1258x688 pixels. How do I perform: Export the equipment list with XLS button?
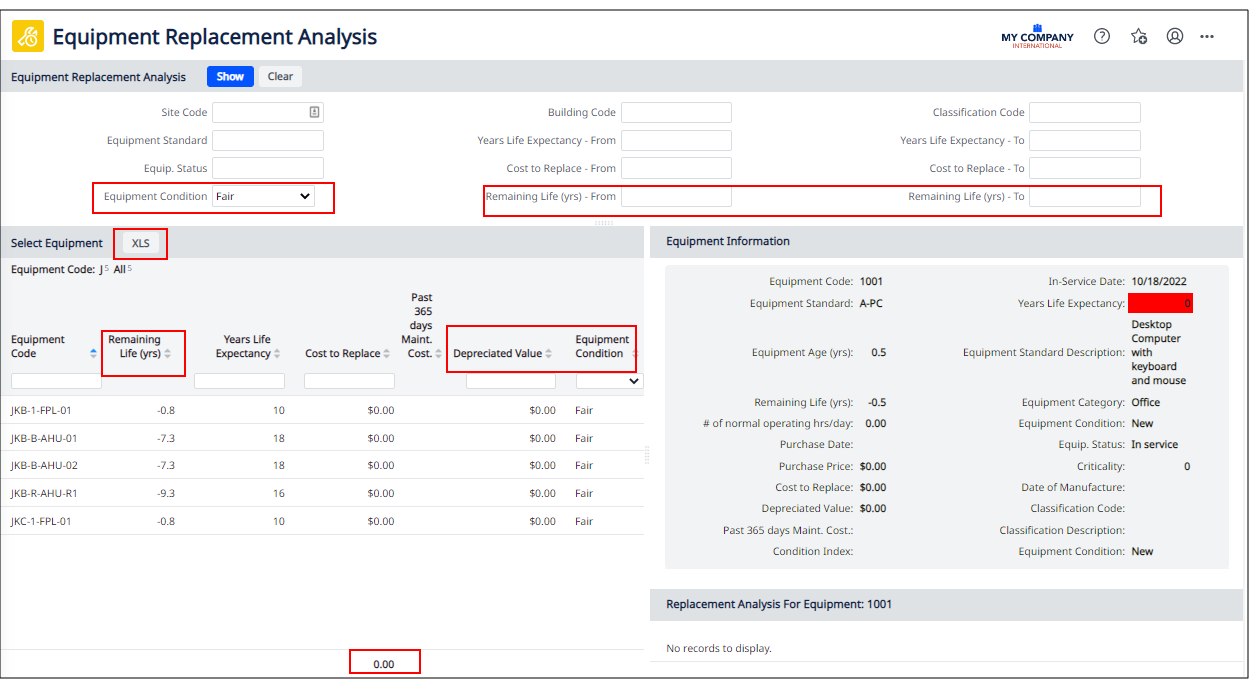point(141,243)
